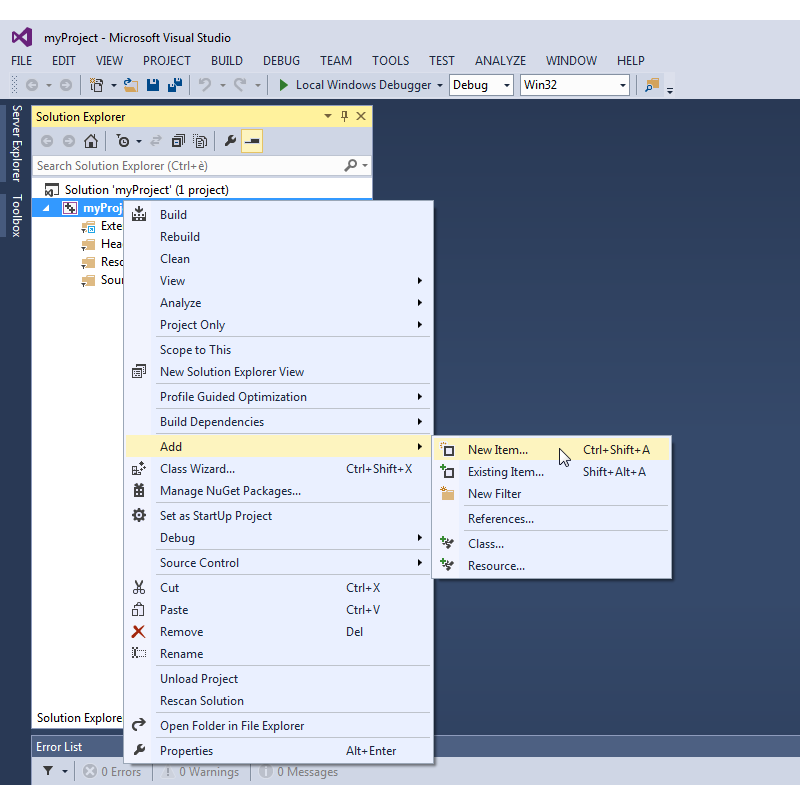Viewport: 800px width, 805px height.
Task: Toggle the 0 Warnings filter button
Action: coord(200,772)
